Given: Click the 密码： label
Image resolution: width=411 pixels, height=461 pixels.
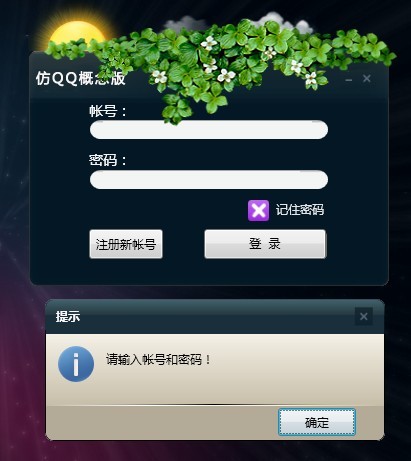Looking at the screenshot, I should pyautogui.click(x=108, y=160).
